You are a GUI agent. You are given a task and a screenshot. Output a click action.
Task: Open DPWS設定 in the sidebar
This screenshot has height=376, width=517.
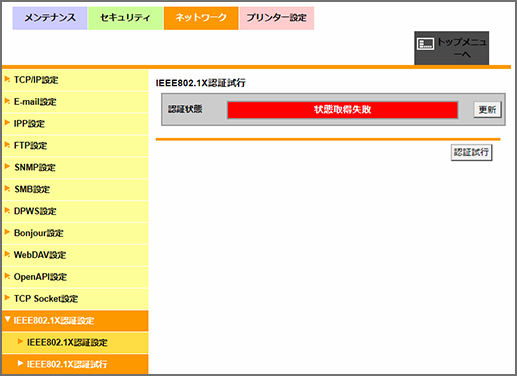pyautogui.click(x=75, y=211)
